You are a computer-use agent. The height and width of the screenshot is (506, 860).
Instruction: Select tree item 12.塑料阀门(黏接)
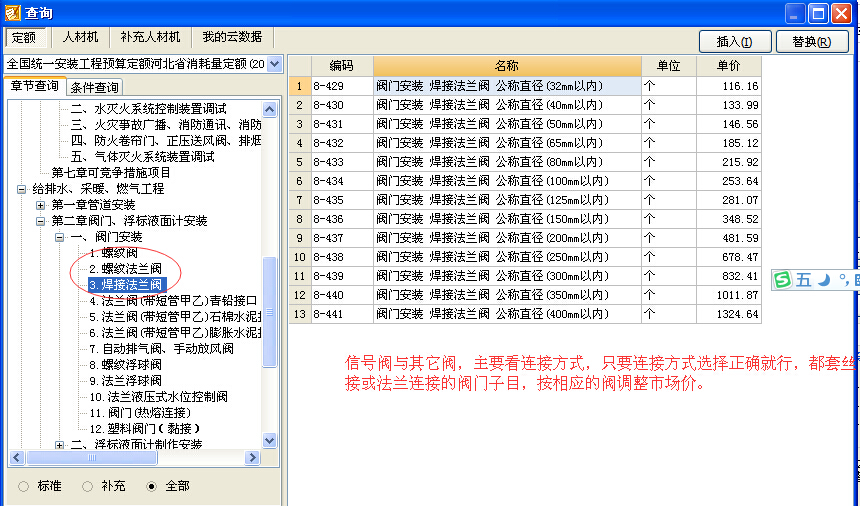point(144,429)
